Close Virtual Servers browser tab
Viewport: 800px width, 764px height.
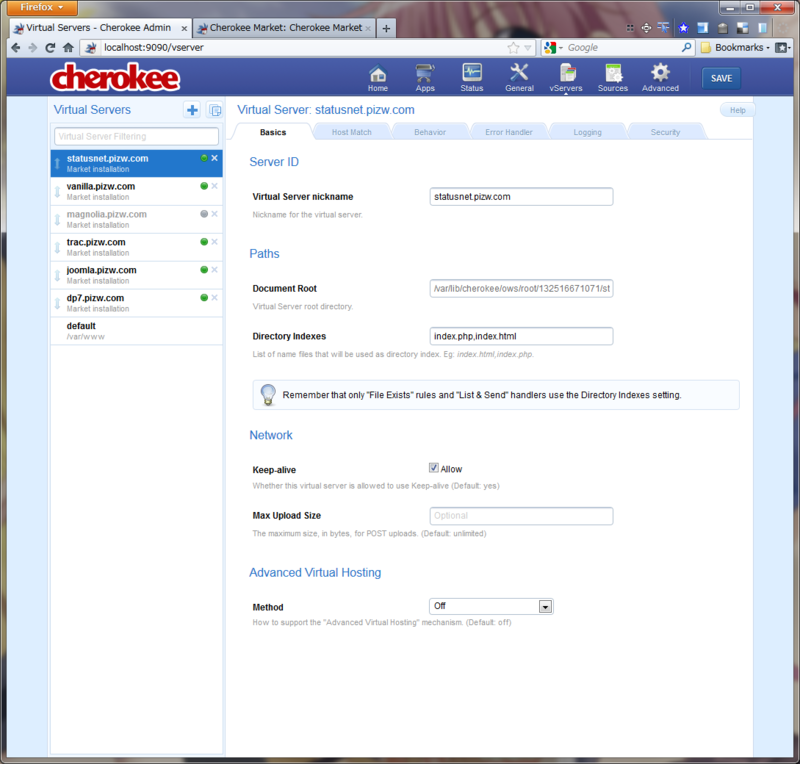(x=184, y=29)
